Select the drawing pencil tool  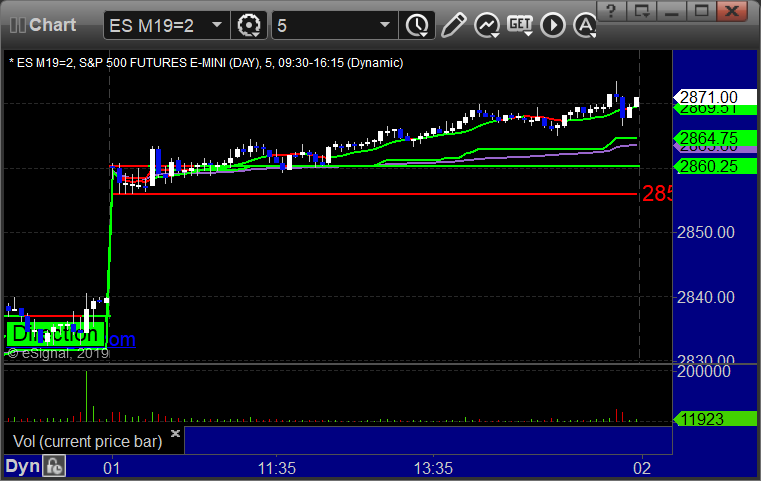(x=454, y=25)
